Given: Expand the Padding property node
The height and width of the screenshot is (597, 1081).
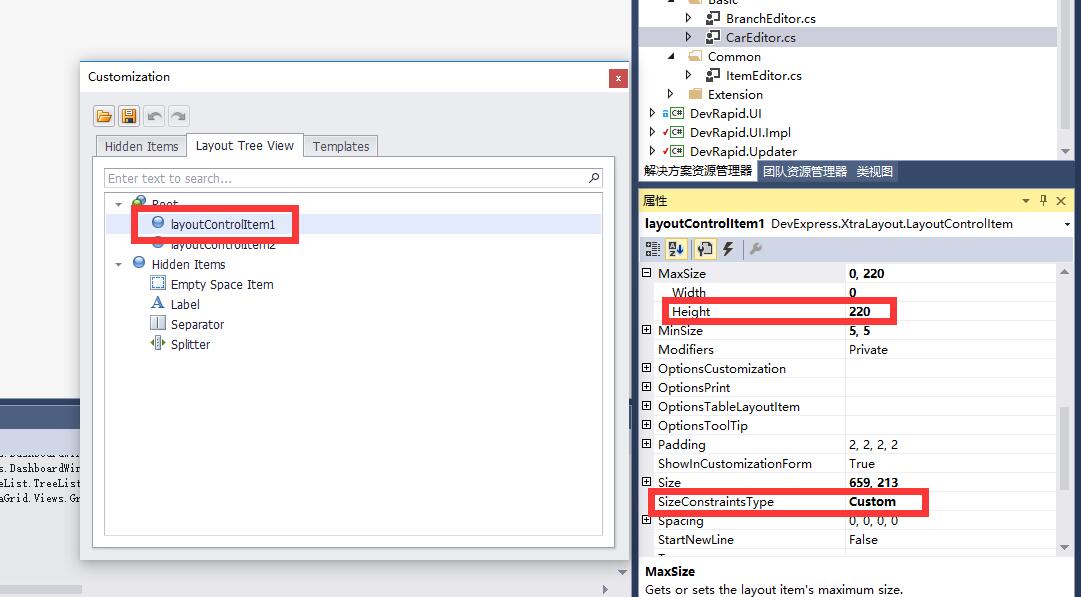Looking at the screenshot, I should [647, 445].
